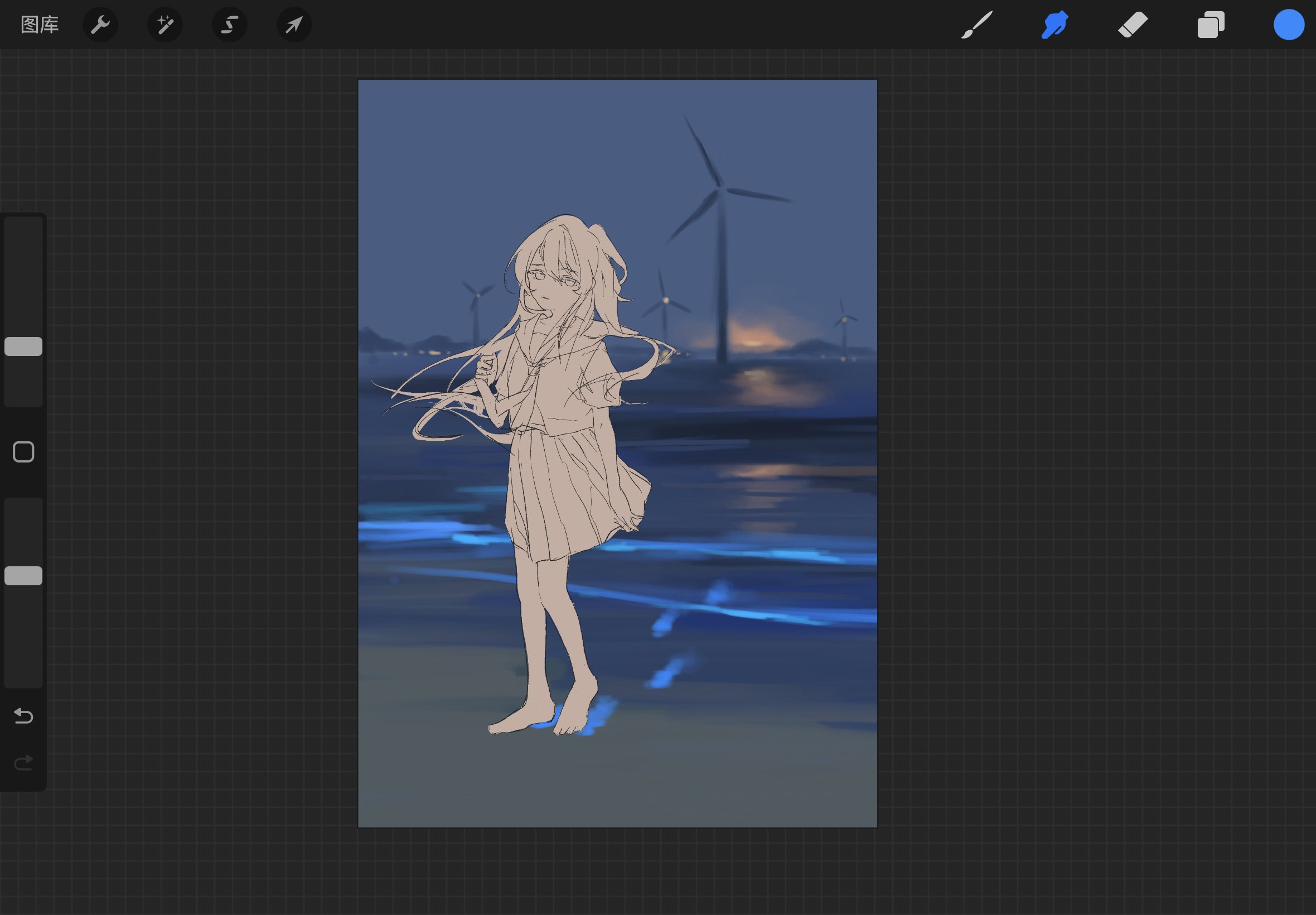
Task: Activate the Selection tool
Action: coord(230,25)
